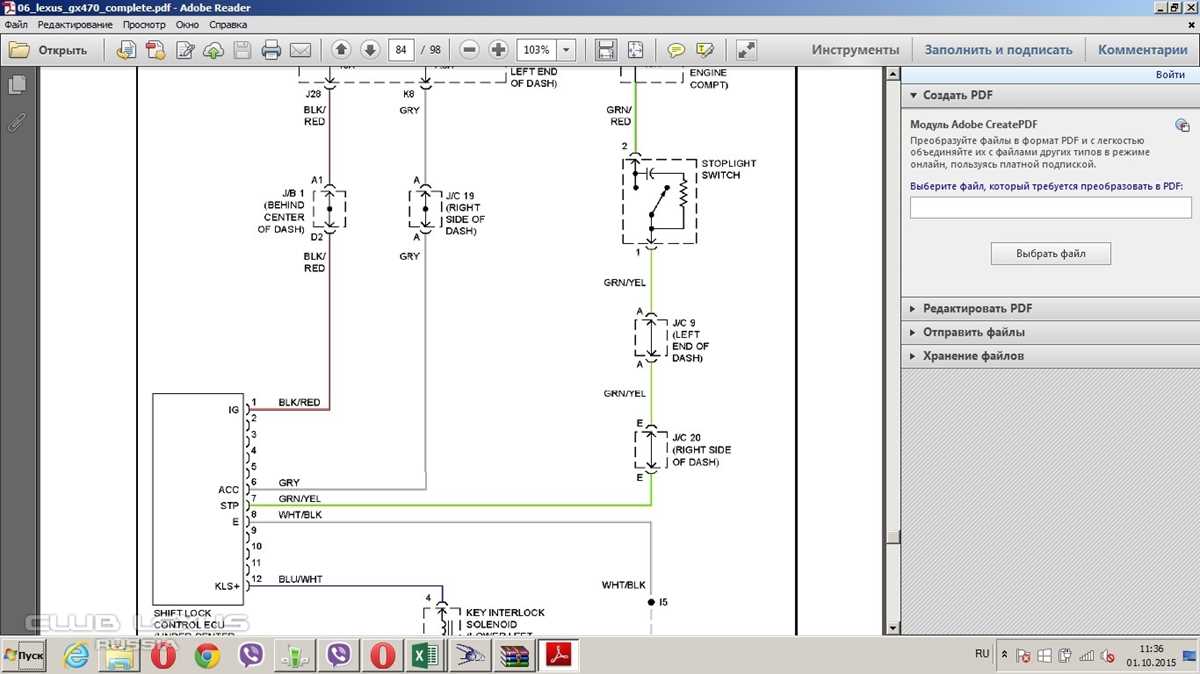Click the cloud upload toolbar icon
This screenshot has height=674, width=1200.
tap(213, 49)
